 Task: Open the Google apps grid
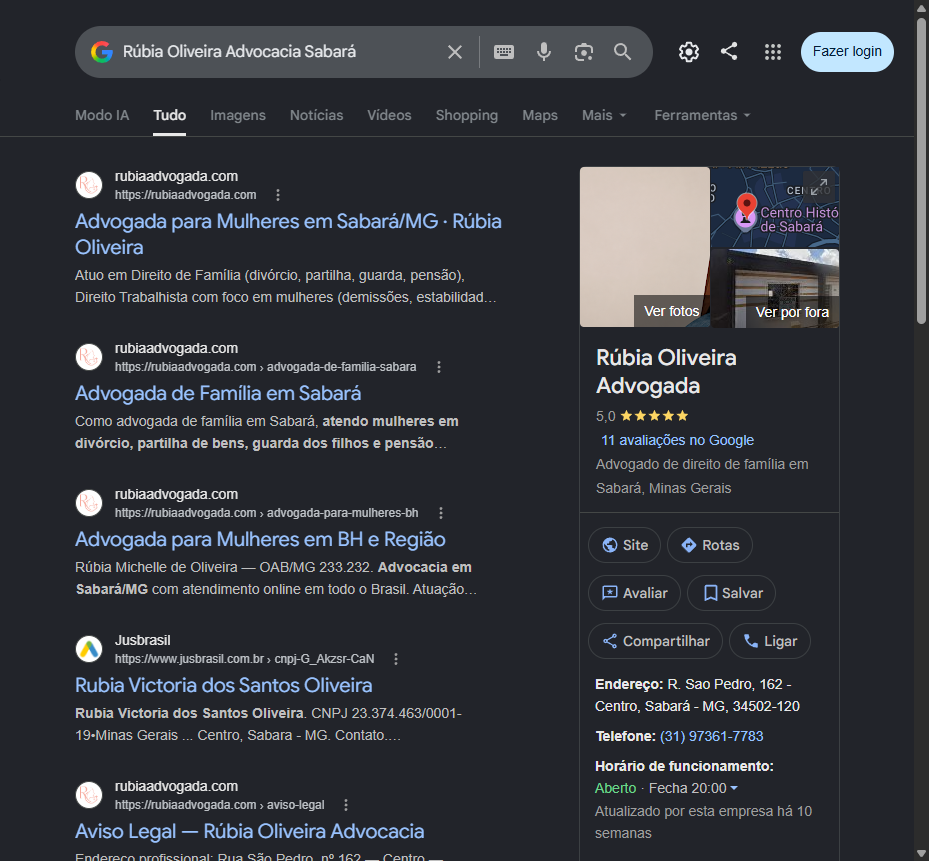pos(773,52)
